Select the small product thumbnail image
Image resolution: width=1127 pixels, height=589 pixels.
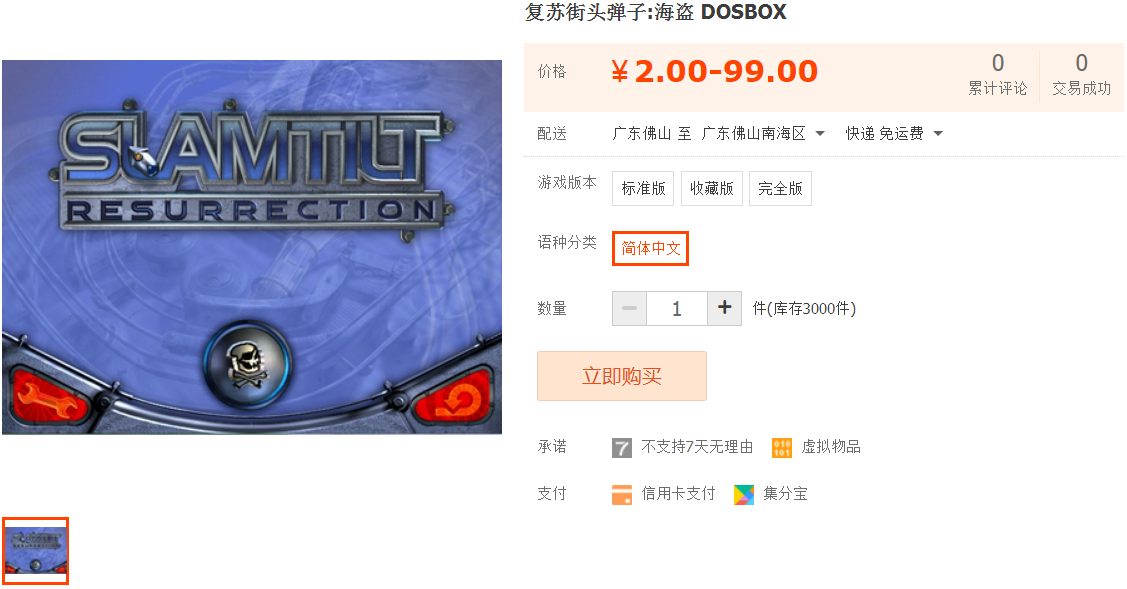pos(35,551)
